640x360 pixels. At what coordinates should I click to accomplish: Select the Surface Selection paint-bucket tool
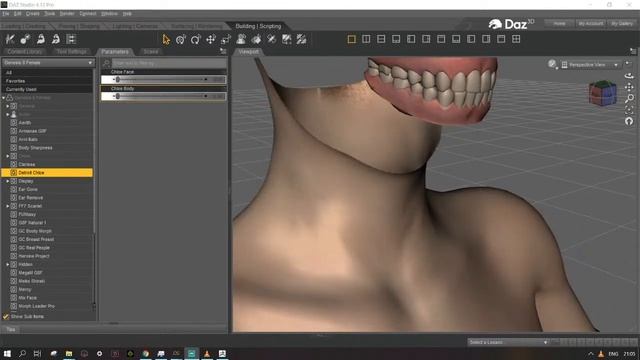tap(256, 39)
